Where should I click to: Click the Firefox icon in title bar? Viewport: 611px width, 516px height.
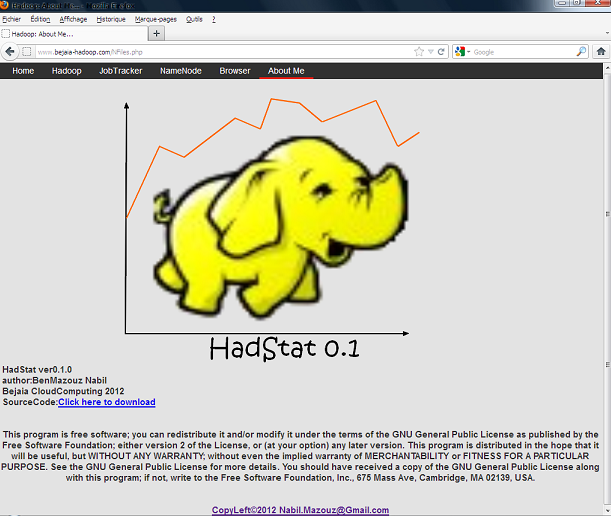5,5
